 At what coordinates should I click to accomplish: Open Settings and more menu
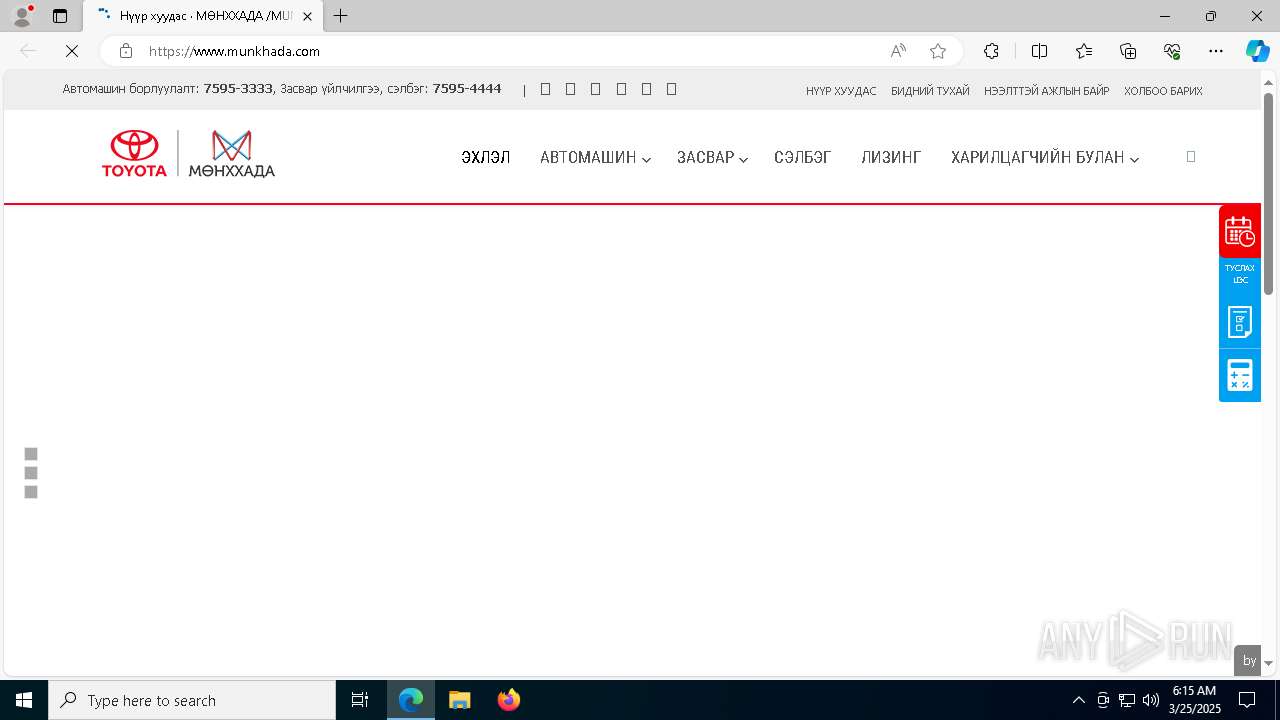[1216, 51]
